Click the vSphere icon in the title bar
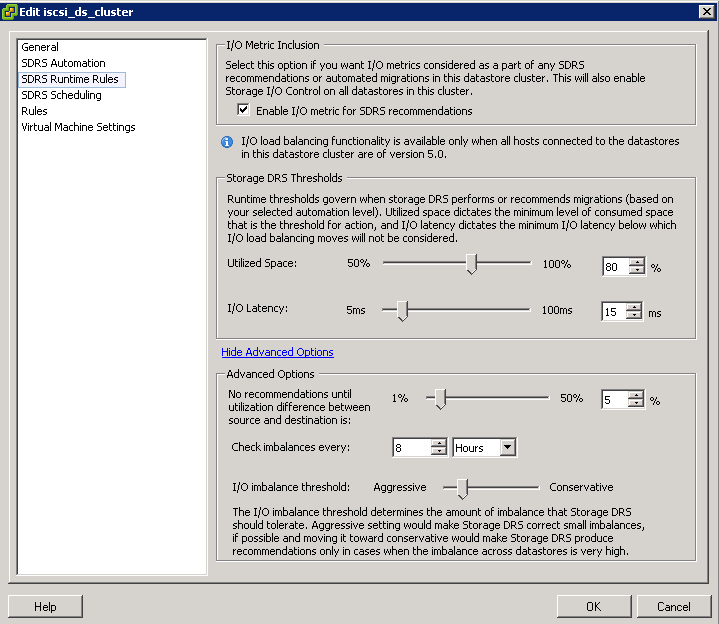719x624 pixels. pos(9,12)
